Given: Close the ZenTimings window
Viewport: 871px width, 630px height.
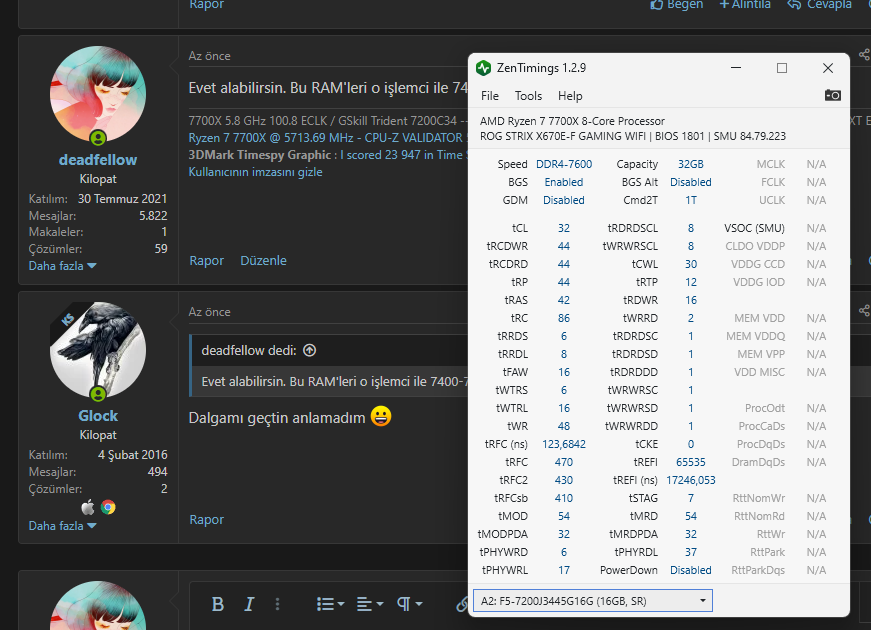Looking at the screenshot, I should tap(828, 68).
